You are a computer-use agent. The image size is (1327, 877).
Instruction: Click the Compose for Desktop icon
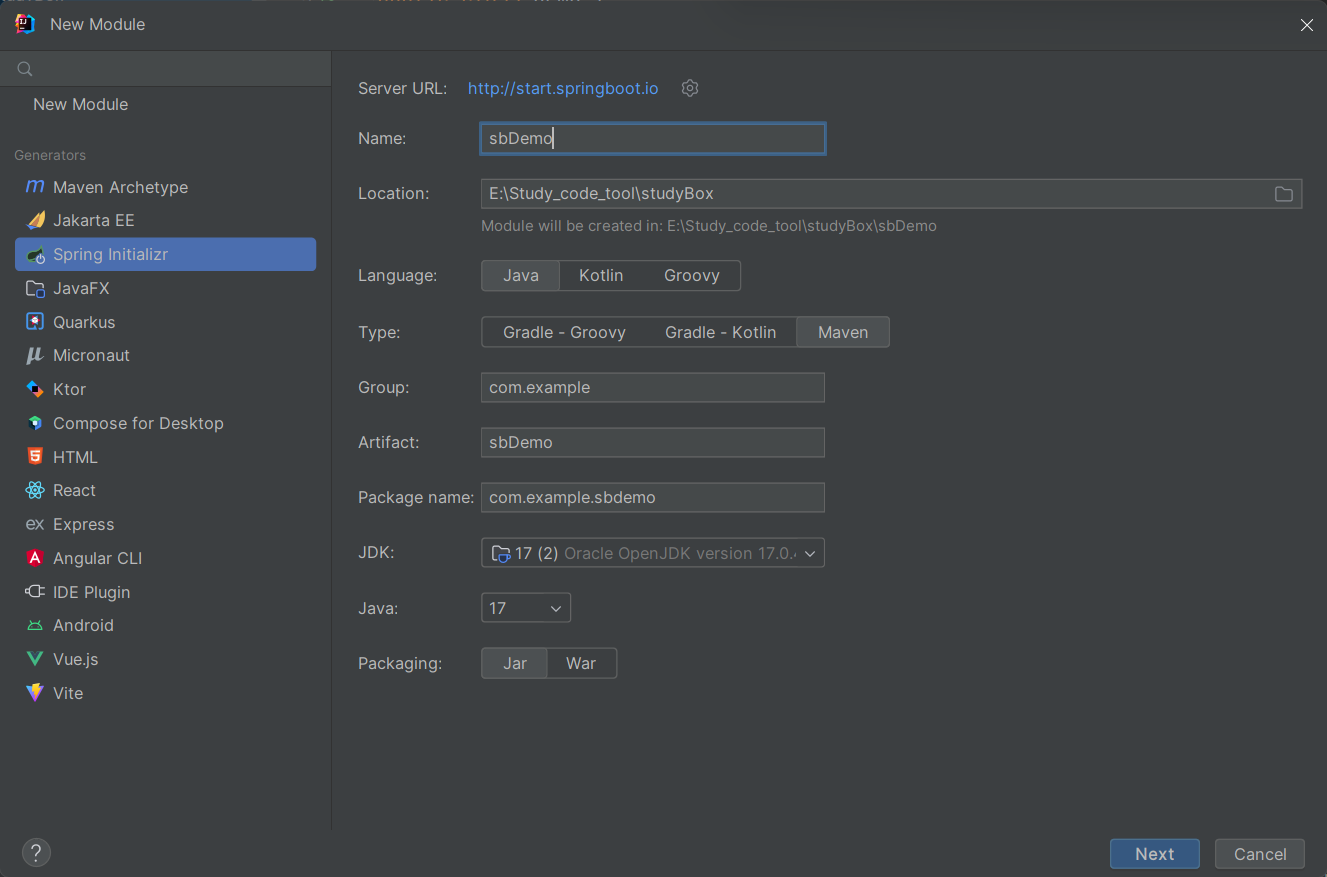click(x=35, y=423)
